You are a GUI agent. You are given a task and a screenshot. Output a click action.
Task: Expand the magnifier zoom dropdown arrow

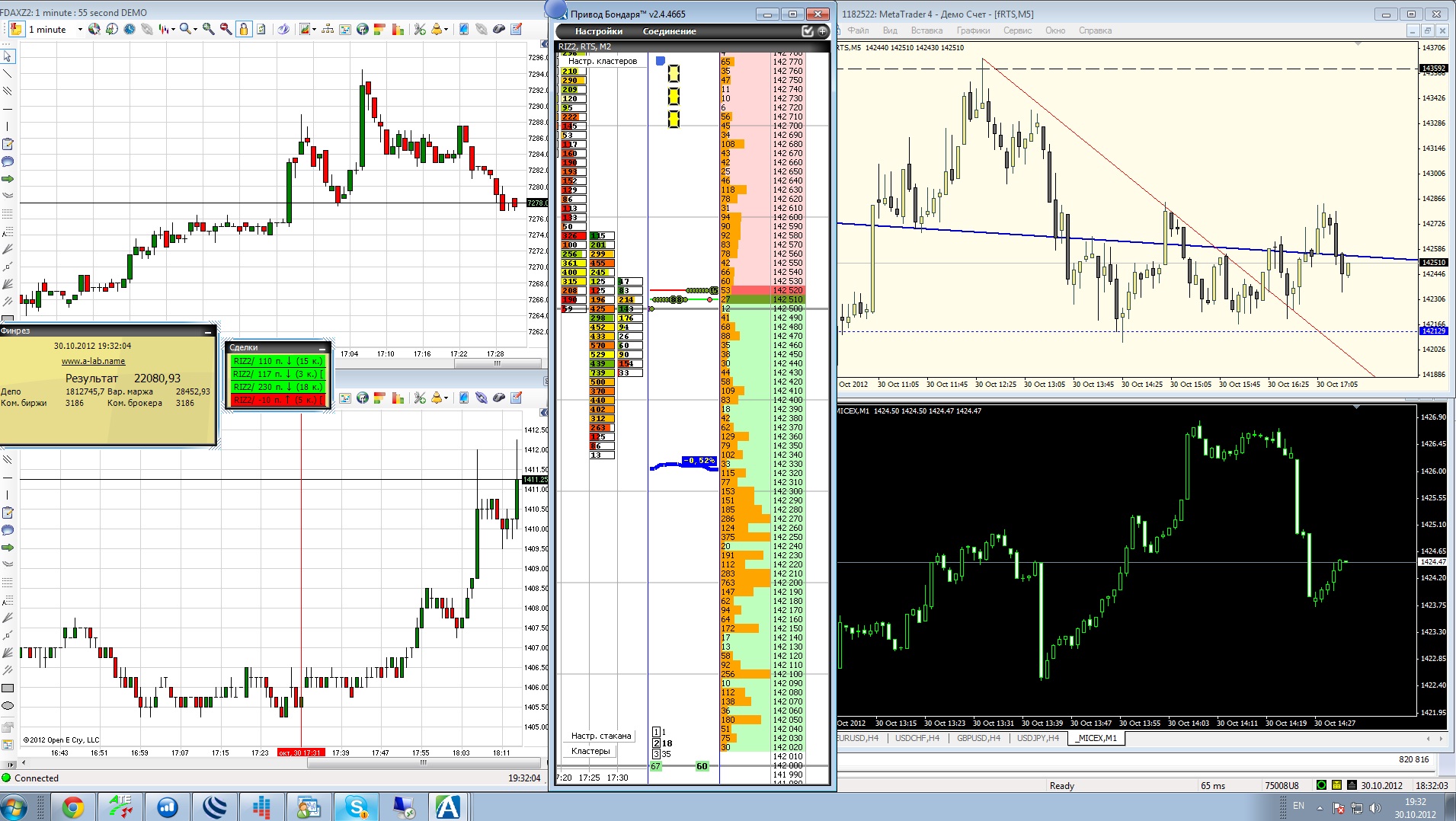pos(195,30)
